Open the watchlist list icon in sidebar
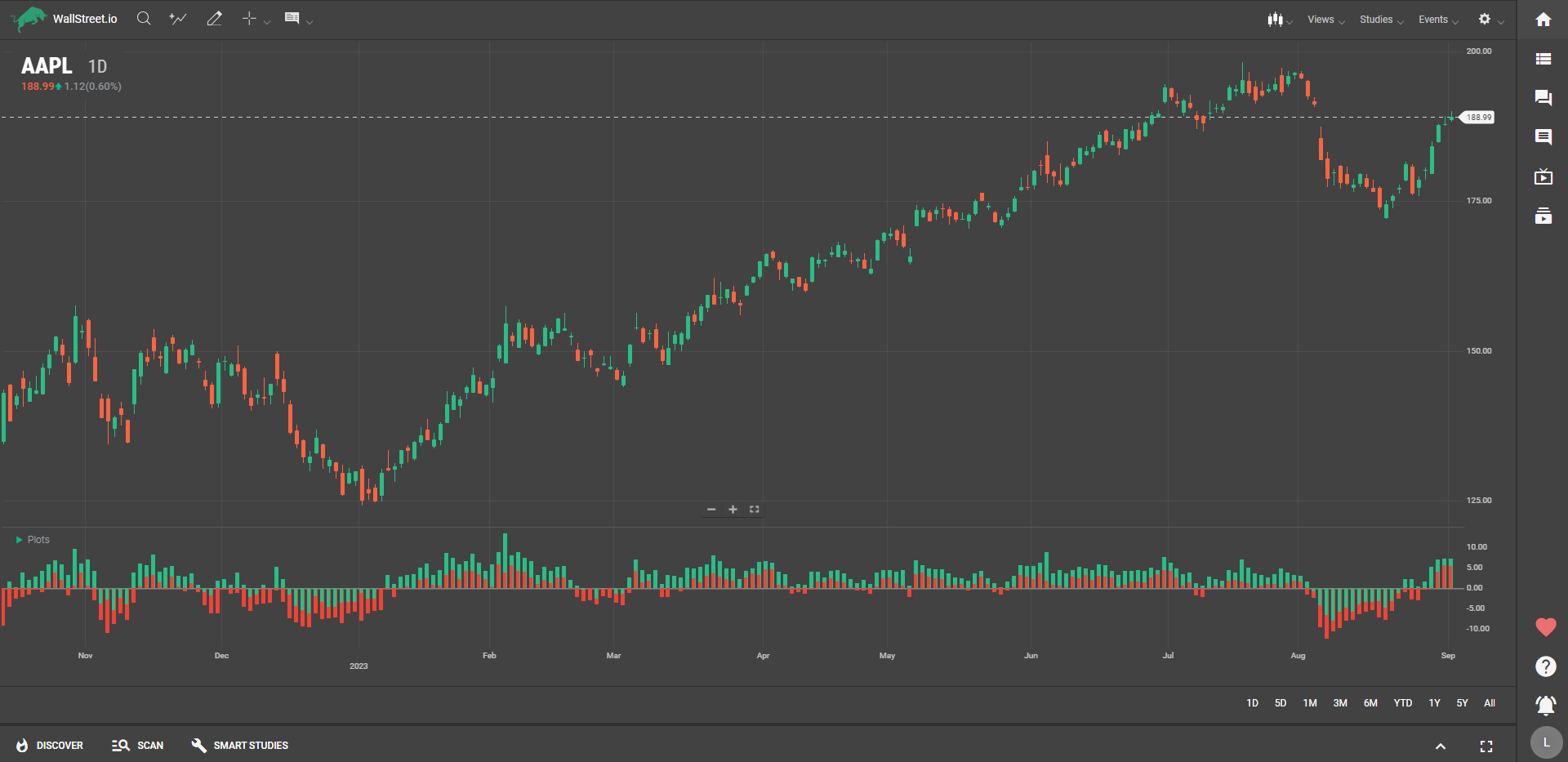This screenshot has width=1568, height=762. (1543, 59)
